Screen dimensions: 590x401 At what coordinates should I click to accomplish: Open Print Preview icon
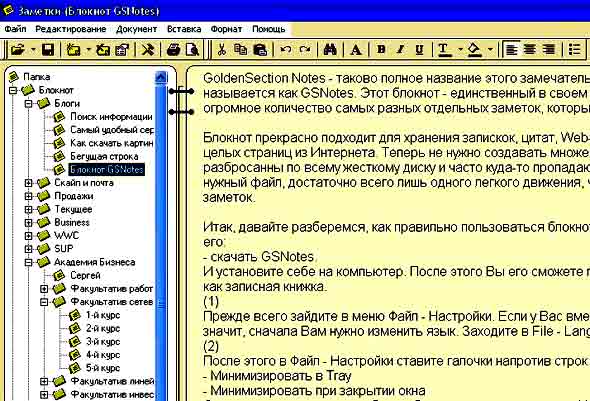(192, 50)
